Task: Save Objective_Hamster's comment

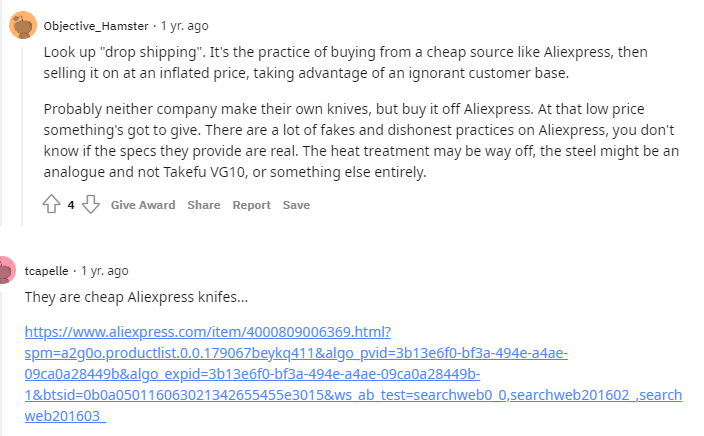Action: pyautogui.click(x=296, y=205)
